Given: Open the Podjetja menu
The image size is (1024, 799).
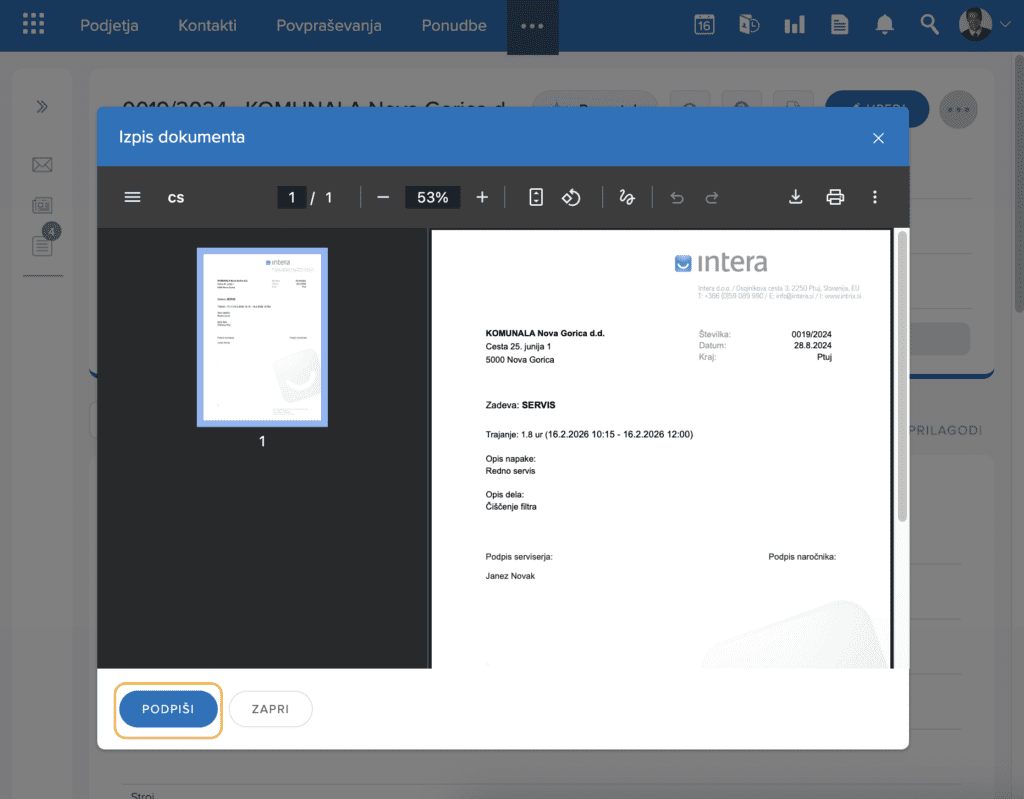Looking at the screenshot, I should point(109,26).
